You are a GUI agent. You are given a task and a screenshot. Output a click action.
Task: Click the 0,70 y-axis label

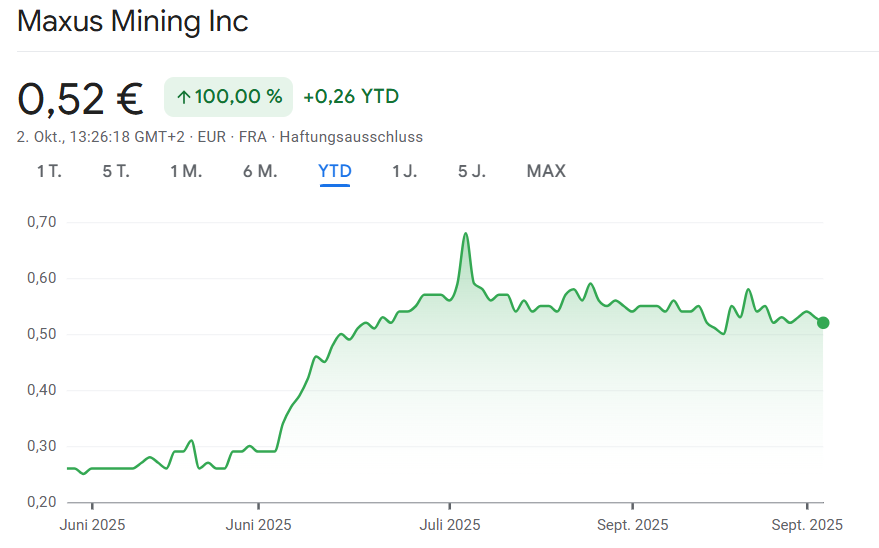(41, 222)
